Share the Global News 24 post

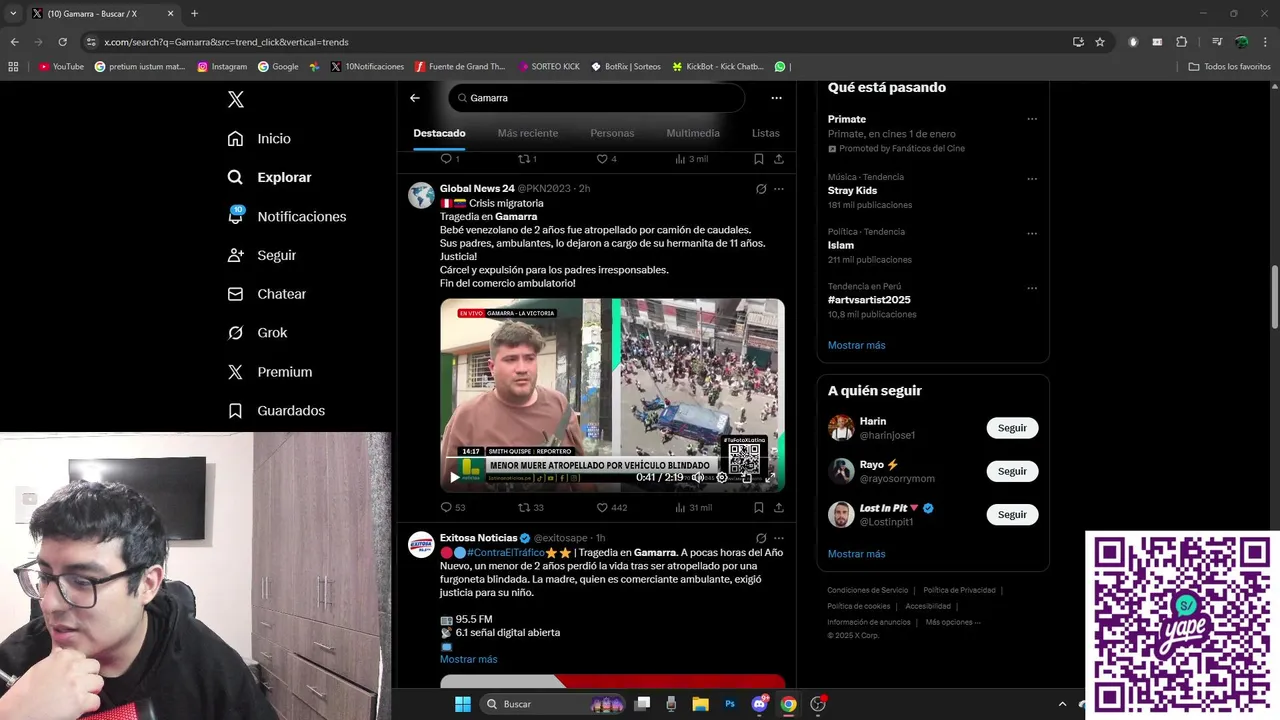tap(779, 508)
